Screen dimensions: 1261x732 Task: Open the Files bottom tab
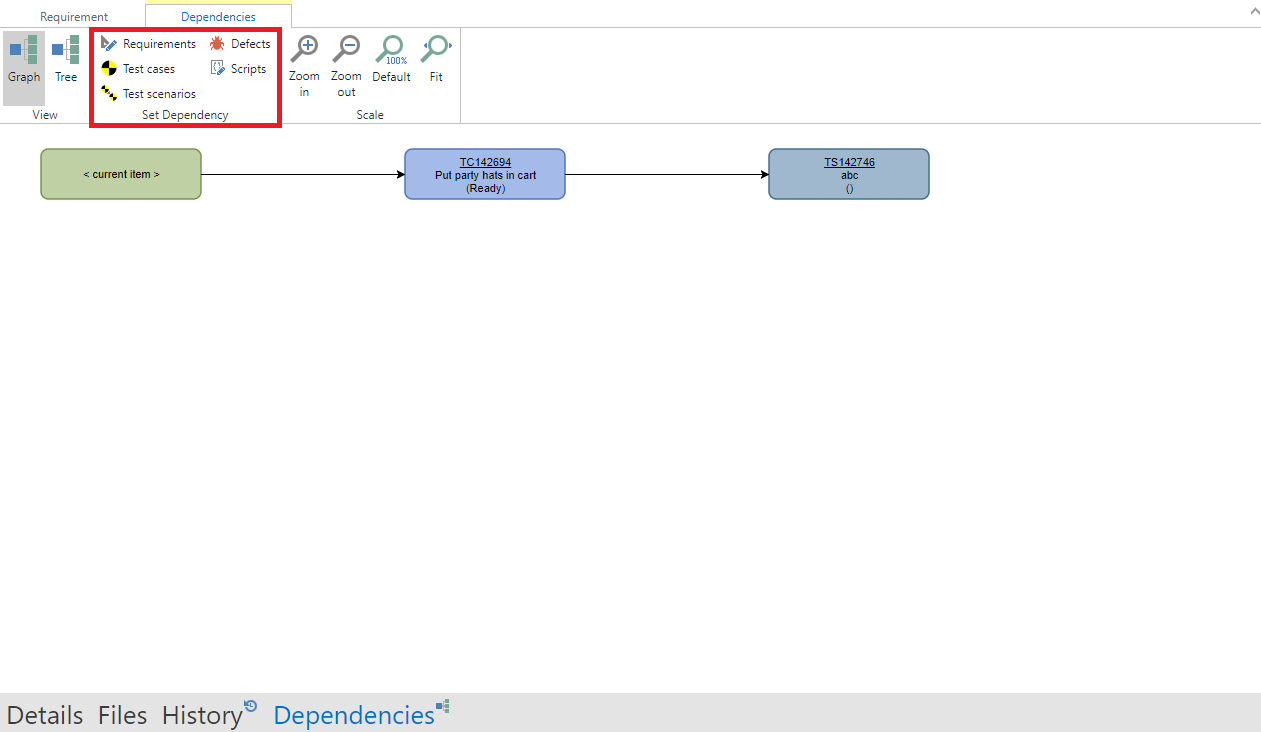[x=122, y=715]
